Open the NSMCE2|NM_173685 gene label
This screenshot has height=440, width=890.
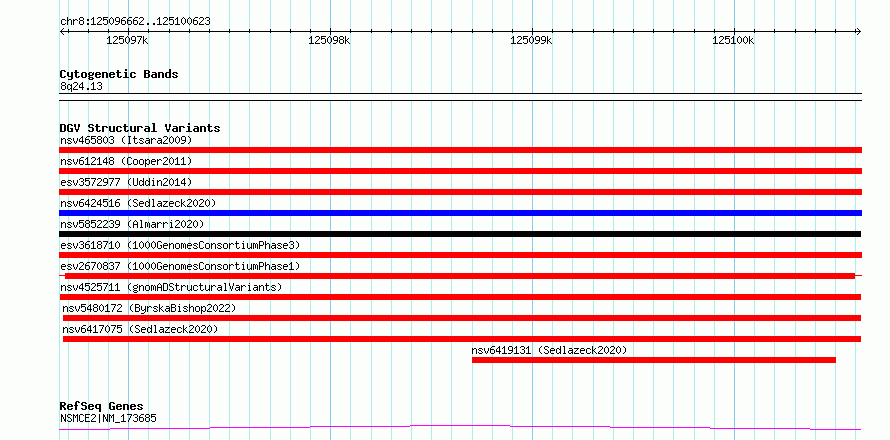point(108,419)
